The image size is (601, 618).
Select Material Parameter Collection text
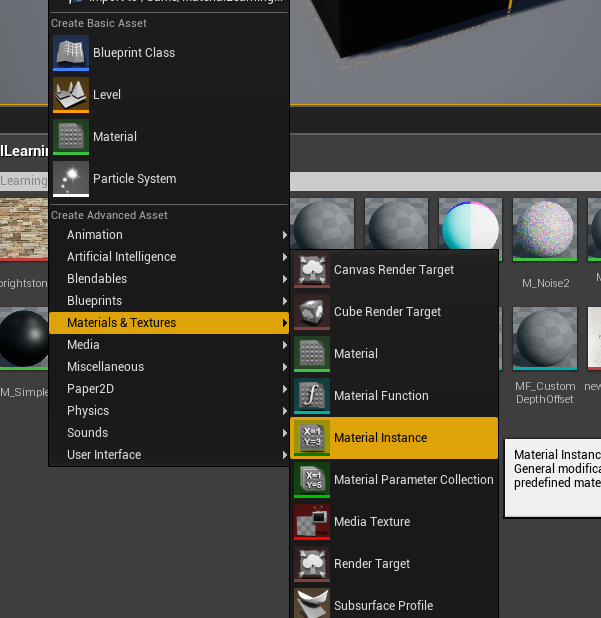pyautogui.click(x=414, y=480)
